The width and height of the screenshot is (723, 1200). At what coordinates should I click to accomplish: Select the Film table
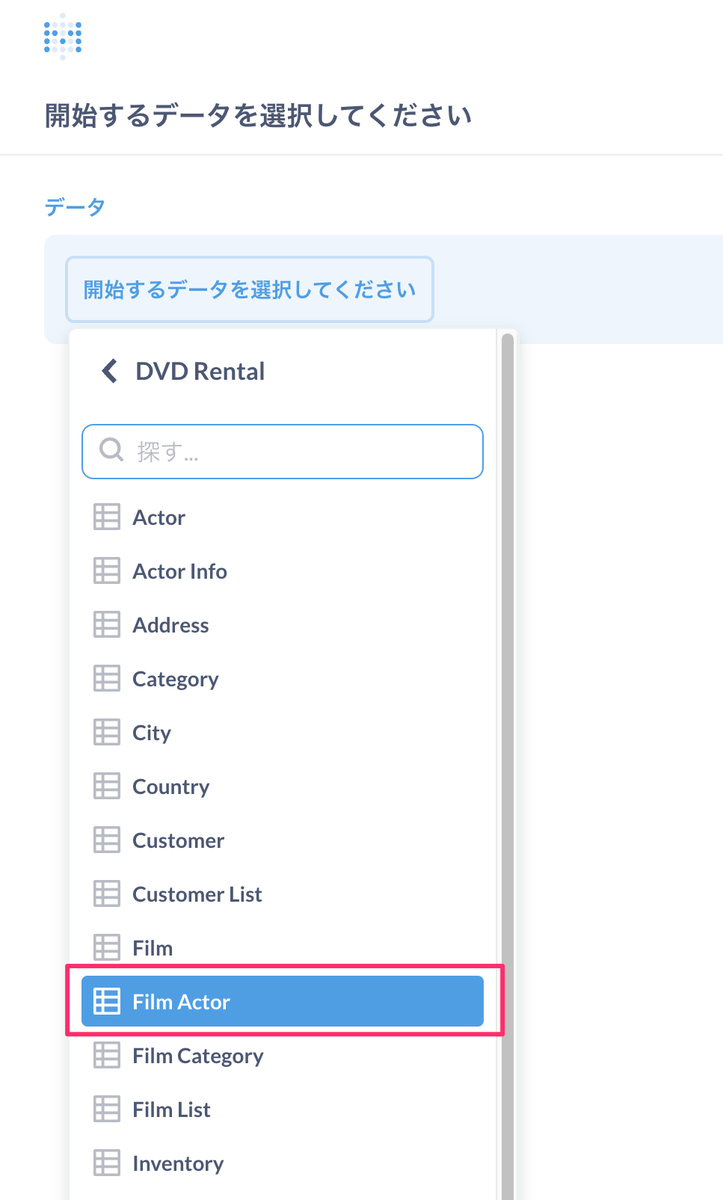(x=153, y=948)
